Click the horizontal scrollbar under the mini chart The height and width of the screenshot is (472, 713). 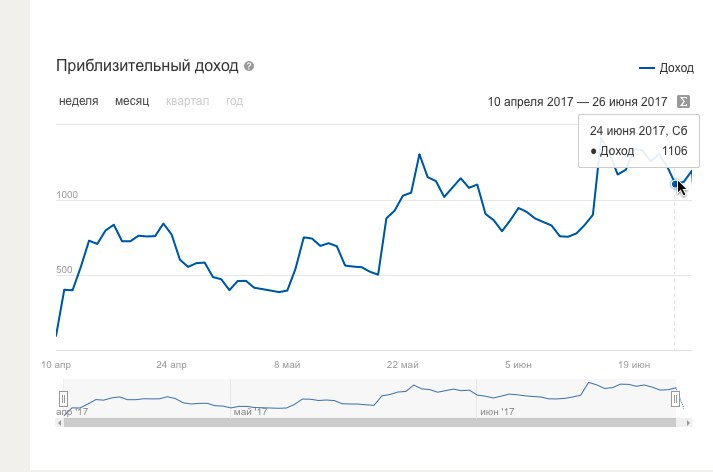pyautogui.click(x=370, y=422)
